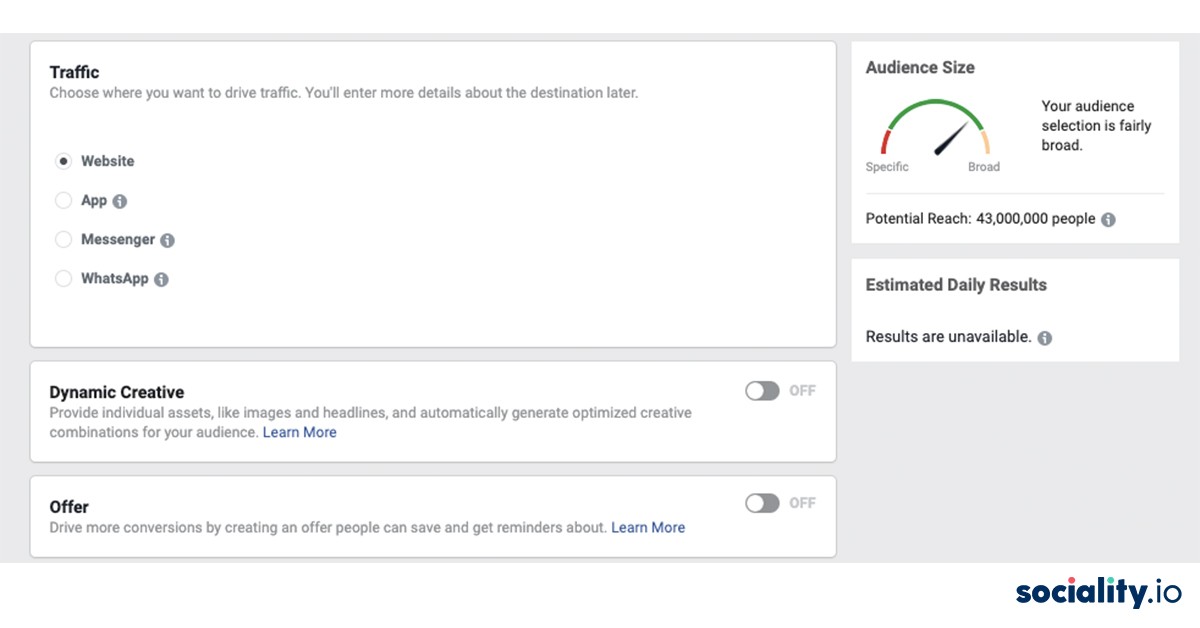Viewport: 1200px width, 628px height.
Task: Select the Website radio button
Action: pos(63,160)
